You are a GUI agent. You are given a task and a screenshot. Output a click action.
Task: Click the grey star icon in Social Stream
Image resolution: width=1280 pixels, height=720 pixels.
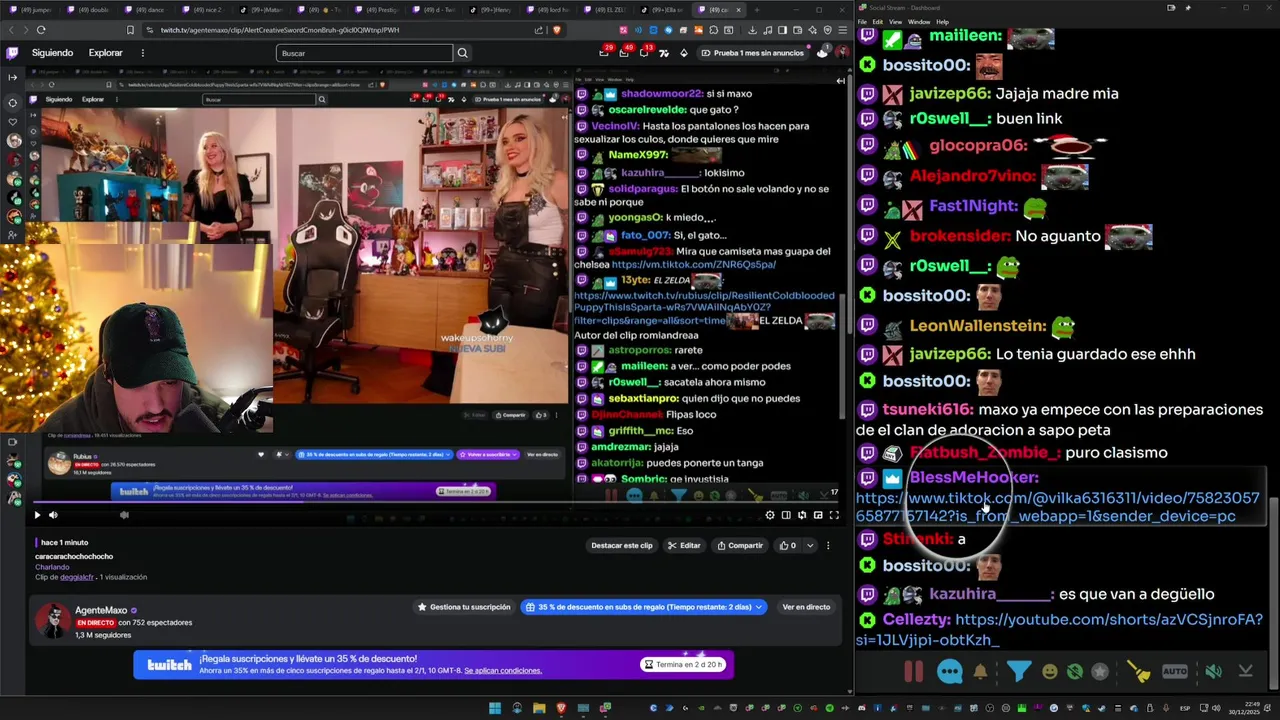(x=1100, y=672)
